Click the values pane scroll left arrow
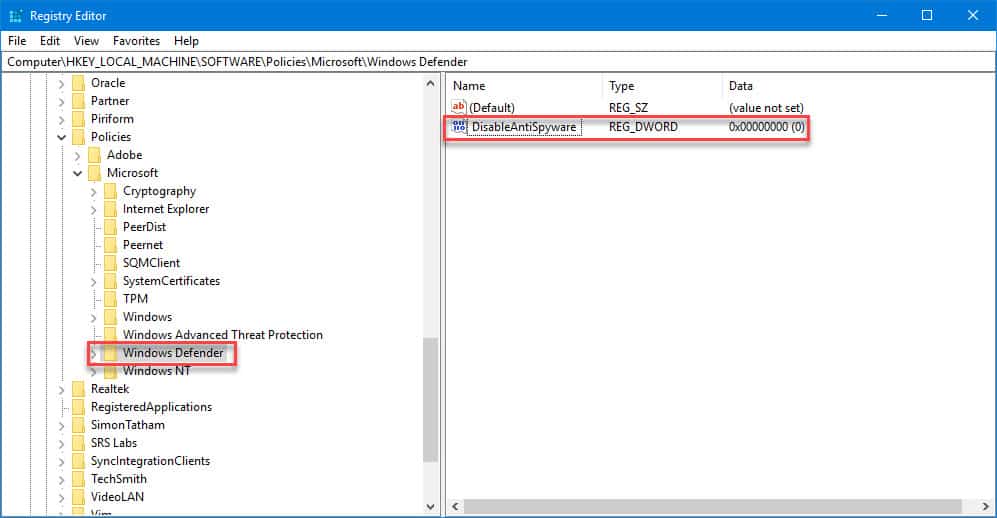Image resolution: width=997 pixels, height=518 pixels. point(455,507)
